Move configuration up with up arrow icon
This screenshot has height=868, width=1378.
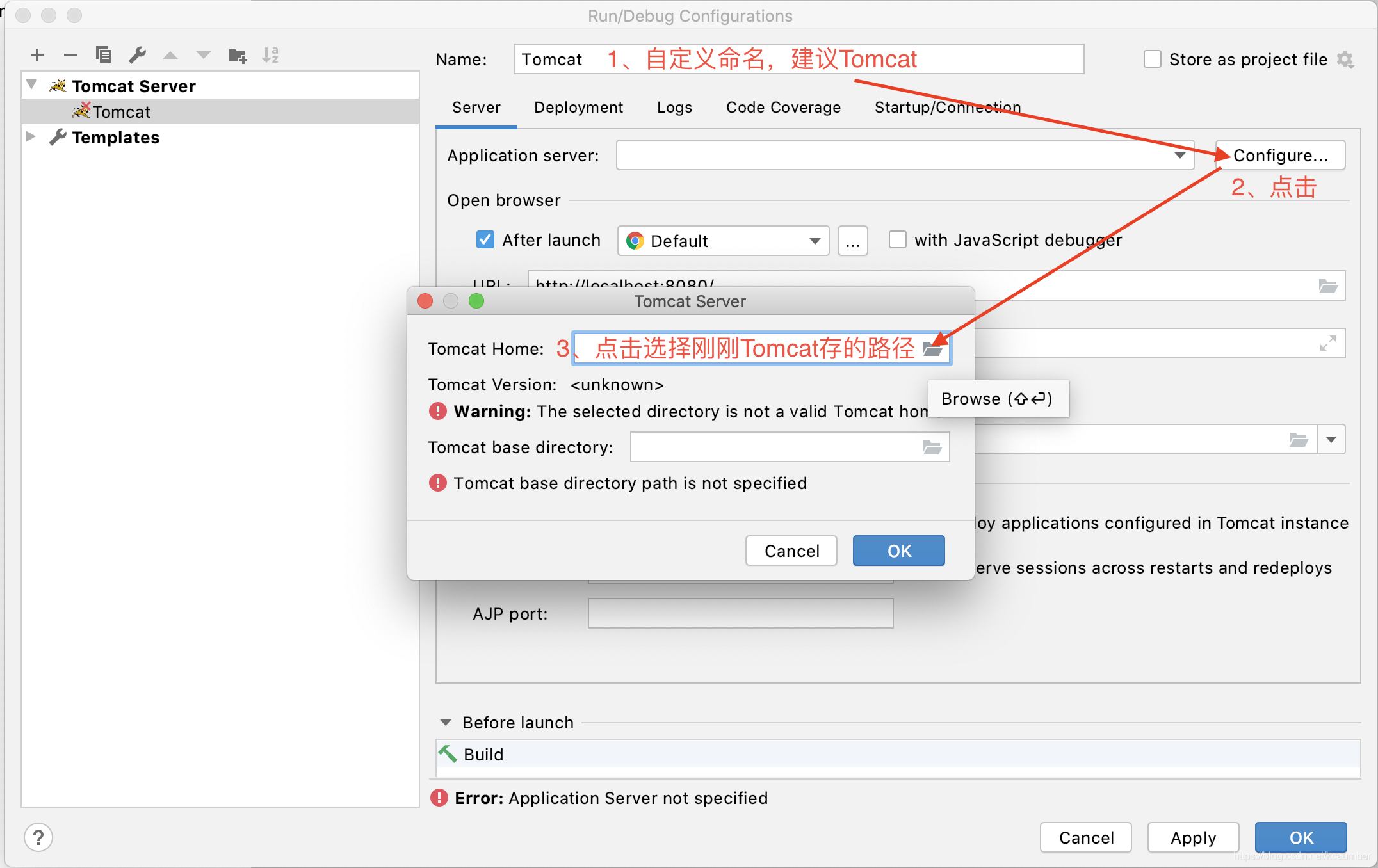170,56
